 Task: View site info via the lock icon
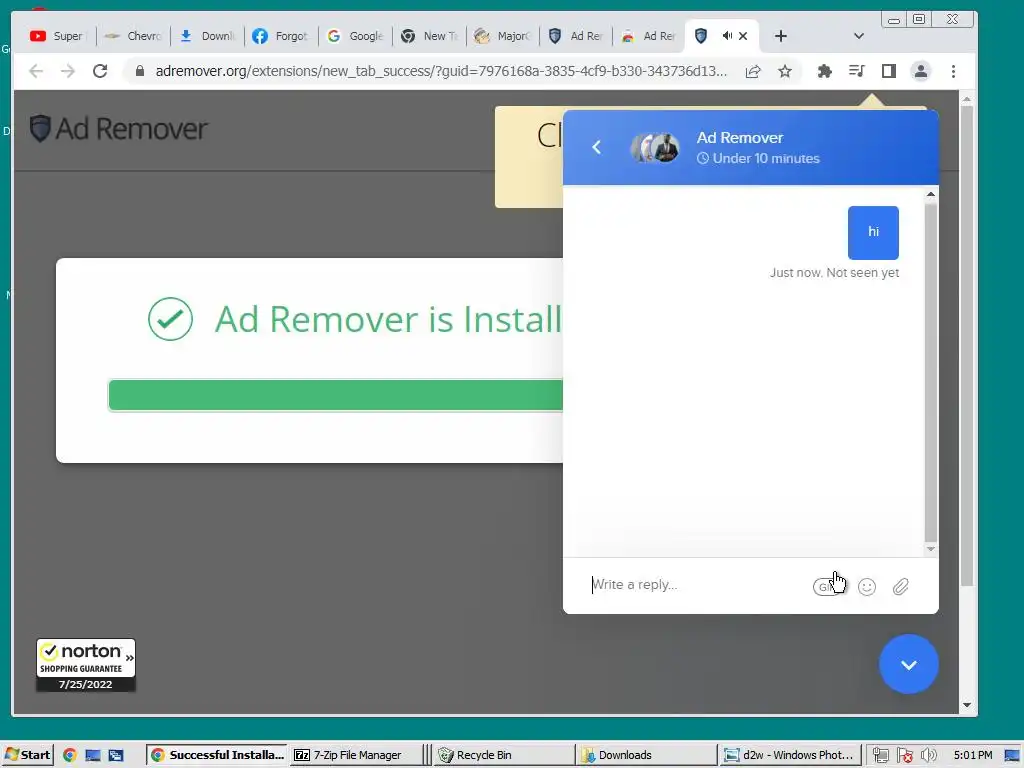pos(139,71)
